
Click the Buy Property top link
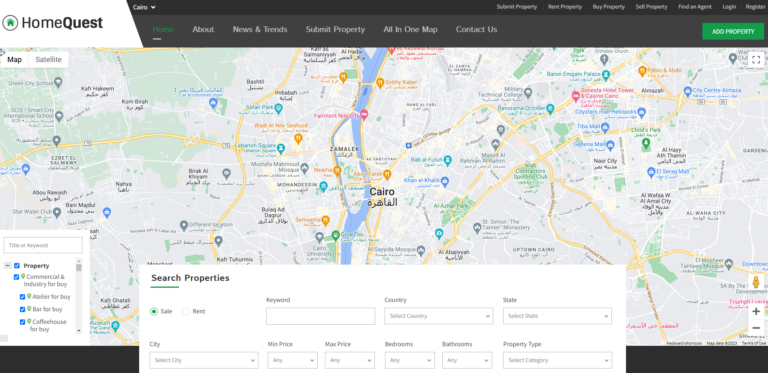click(609, 7)
